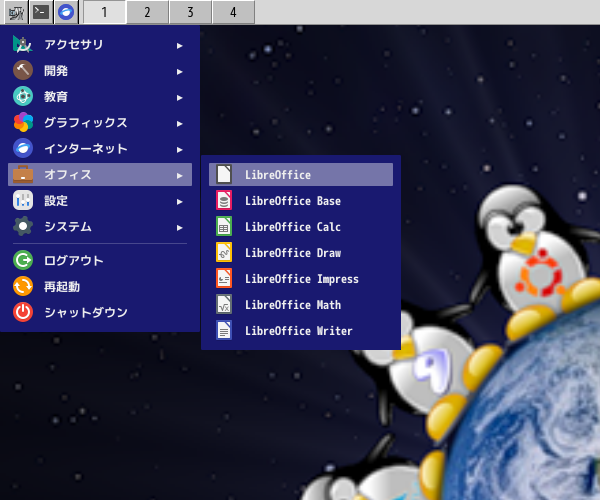Image resolution: width=600 pixels, height=500 pixels.
Task: Open the グラフィックス menu entry
Action: 100,122
